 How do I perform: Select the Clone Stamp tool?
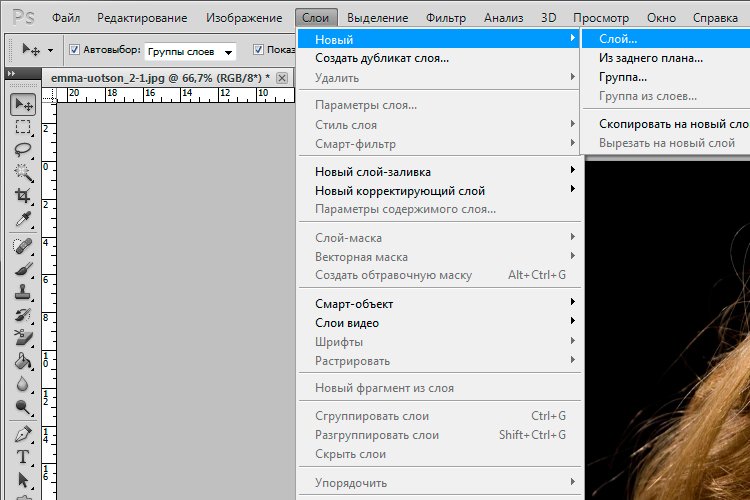point(23,292)
